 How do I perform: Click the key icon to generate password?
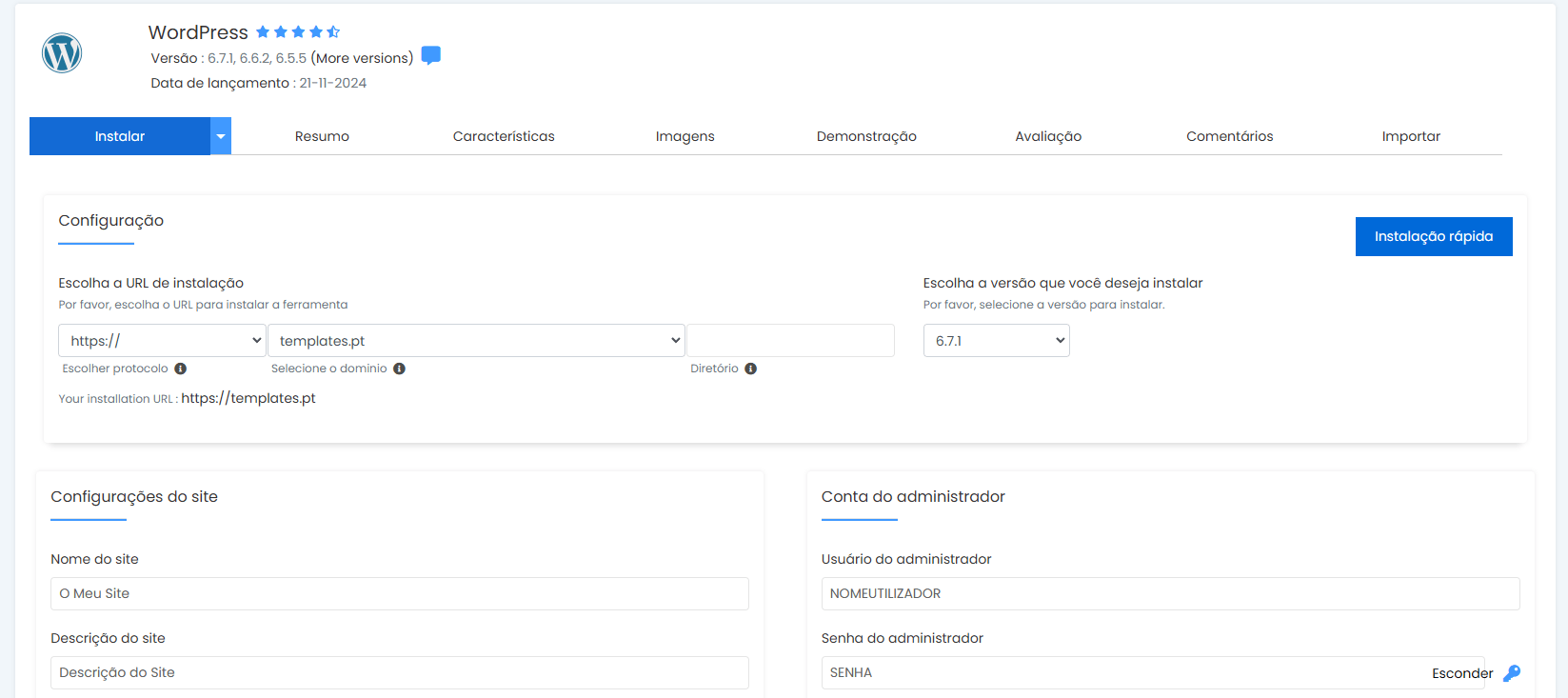(x=1511, y=673)
